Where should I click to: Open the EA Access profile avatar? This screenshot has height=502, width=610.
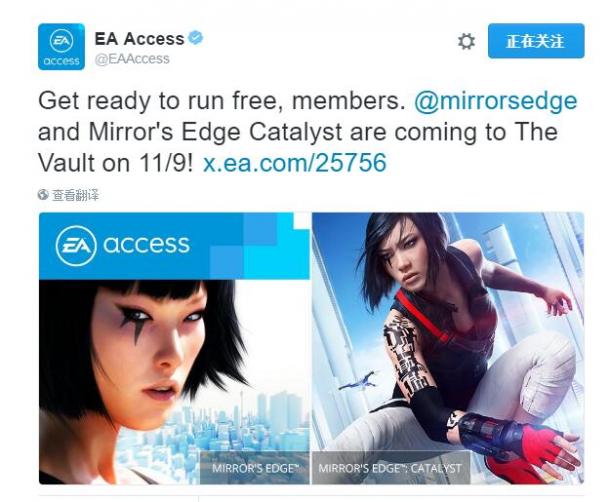[61, 47]
